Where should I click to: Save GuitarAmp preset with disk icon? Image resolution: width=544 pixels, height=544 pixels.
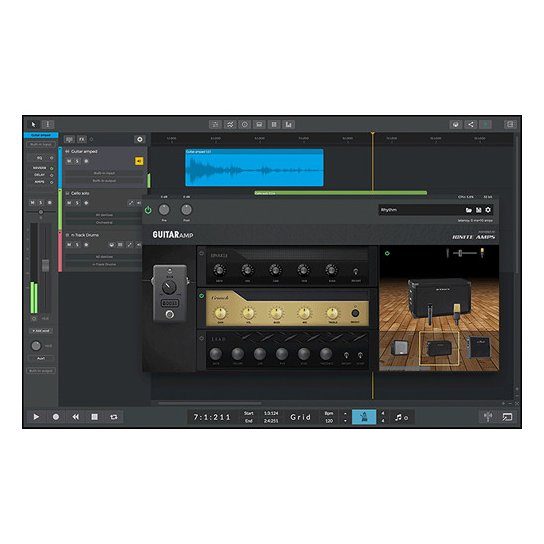point(478,210)
